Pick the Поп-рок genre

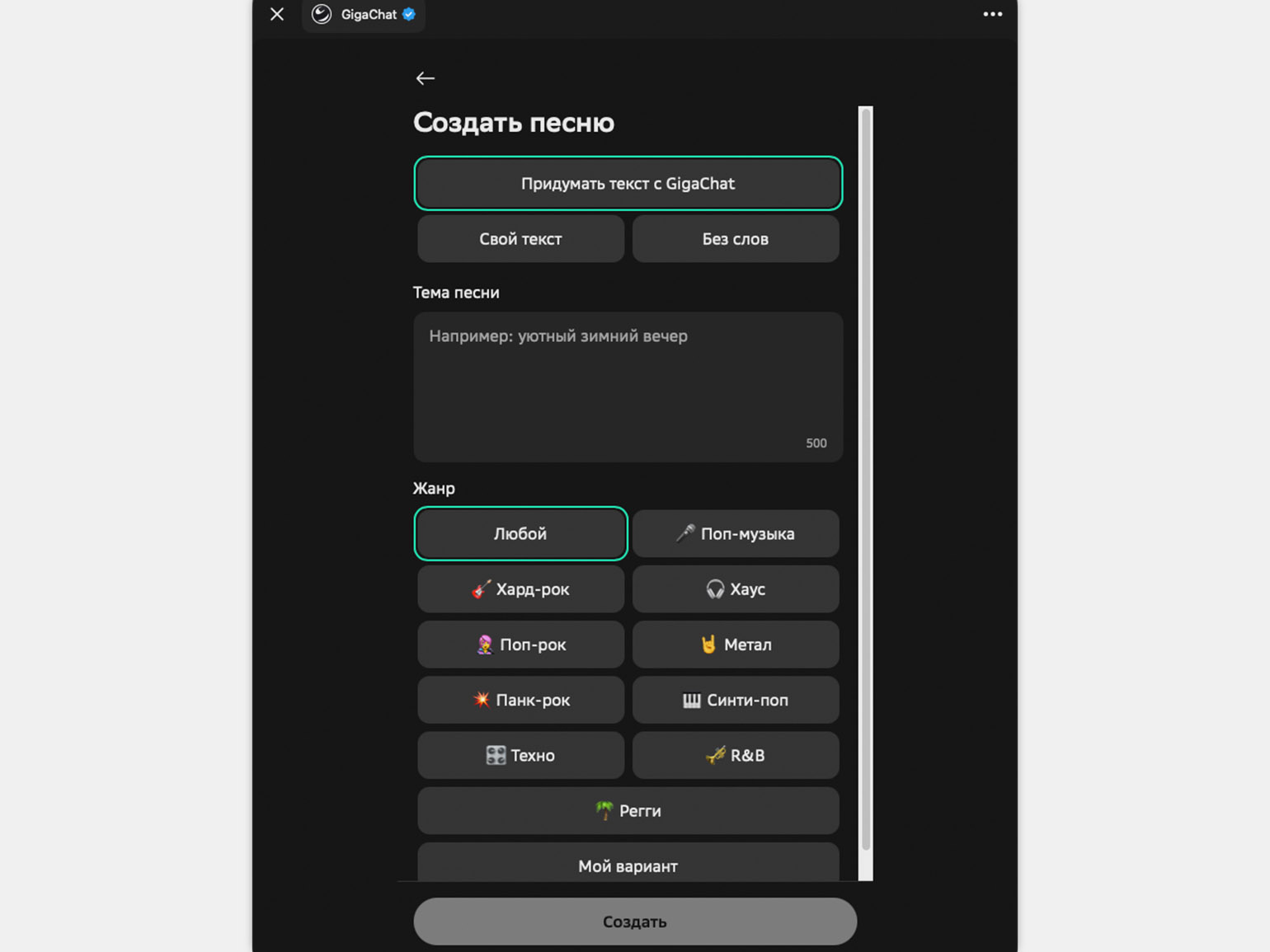click(520, 645)
